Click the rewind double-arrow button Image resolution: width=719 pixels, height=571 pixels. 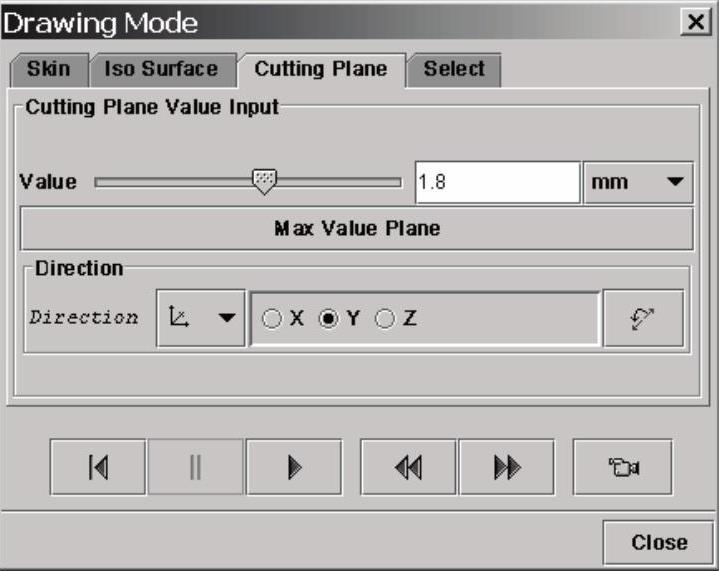pos(408,467)
